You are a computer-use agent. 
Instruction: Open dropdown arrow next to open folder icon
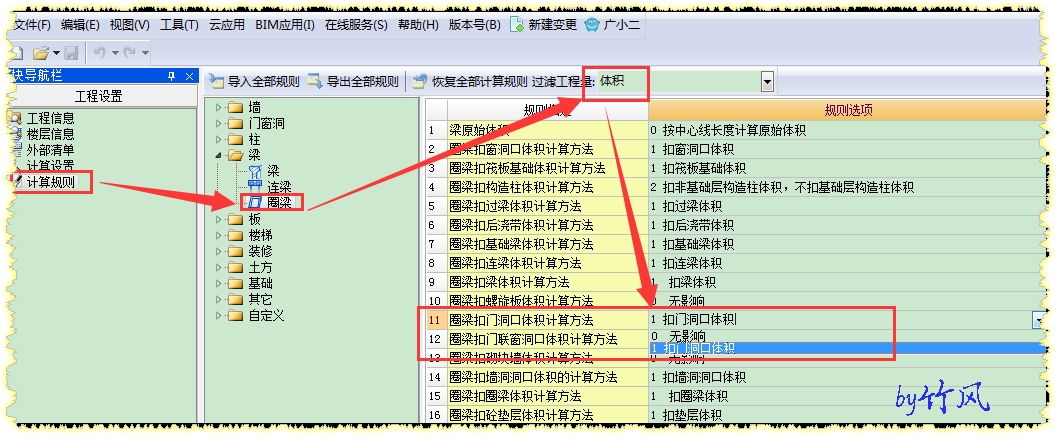[x=57, y=53]
